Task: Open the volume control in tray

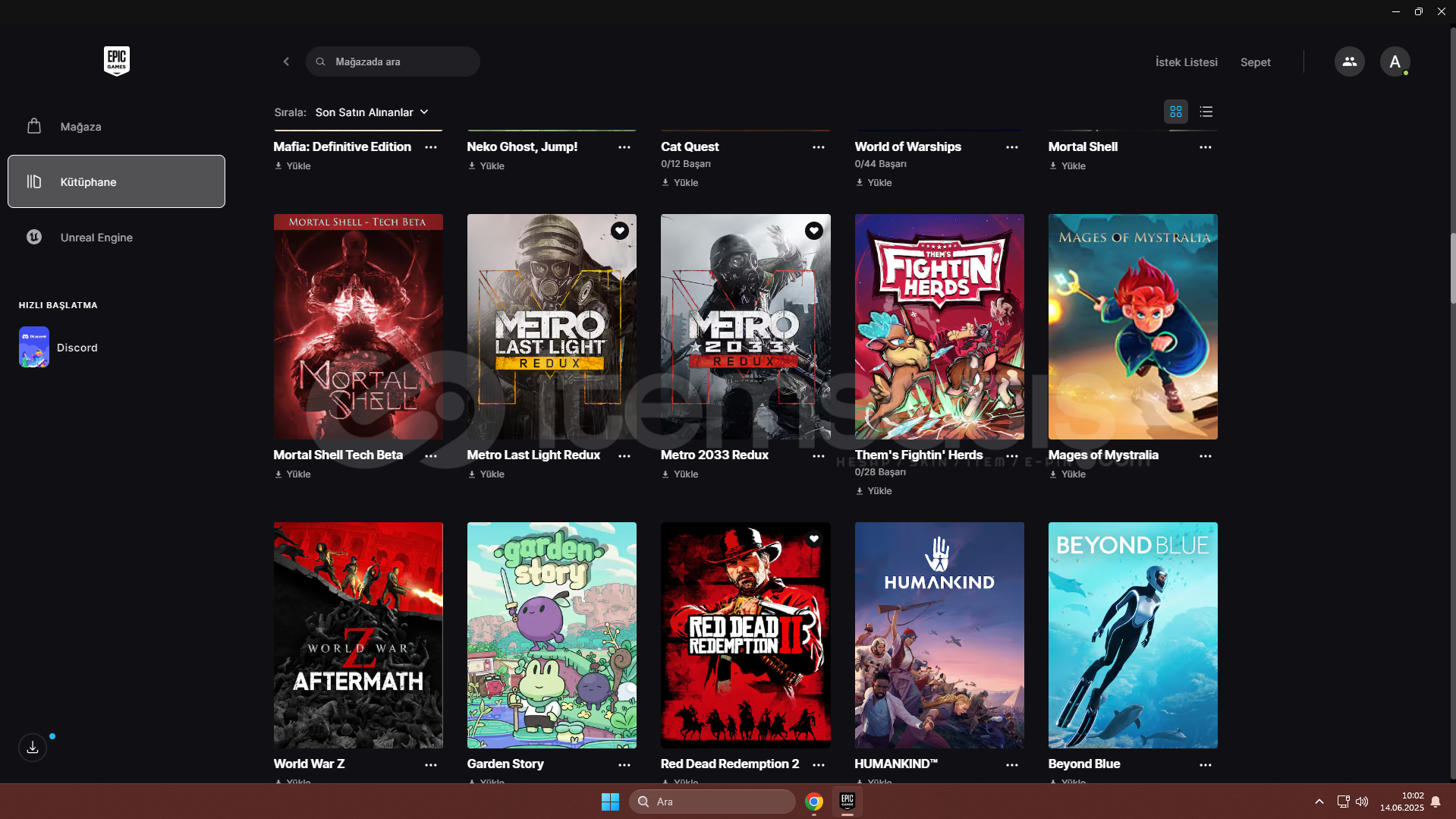Action: 1362,802
